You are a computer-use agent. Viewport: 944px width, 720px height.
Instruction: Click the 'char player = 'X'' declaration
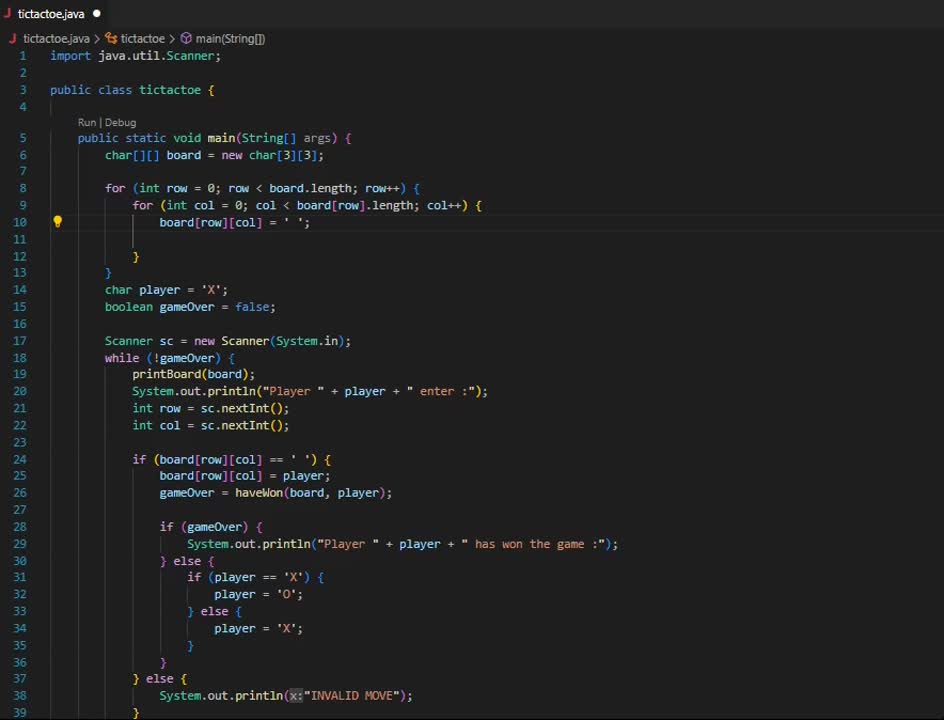(x=166, y=290)
